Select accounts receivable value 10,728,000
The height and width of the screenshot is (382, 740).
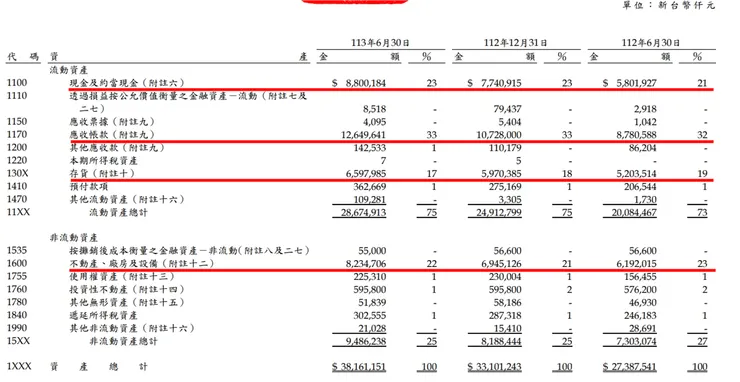tap(499, 135)
